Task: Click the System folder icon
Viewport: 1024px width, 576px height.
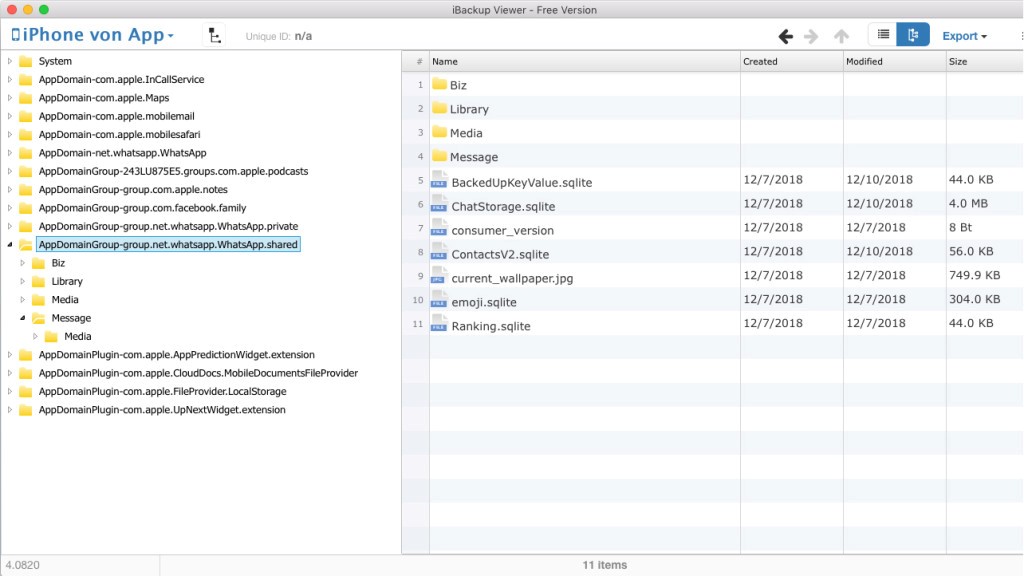Action: click(x=26, y=61)
